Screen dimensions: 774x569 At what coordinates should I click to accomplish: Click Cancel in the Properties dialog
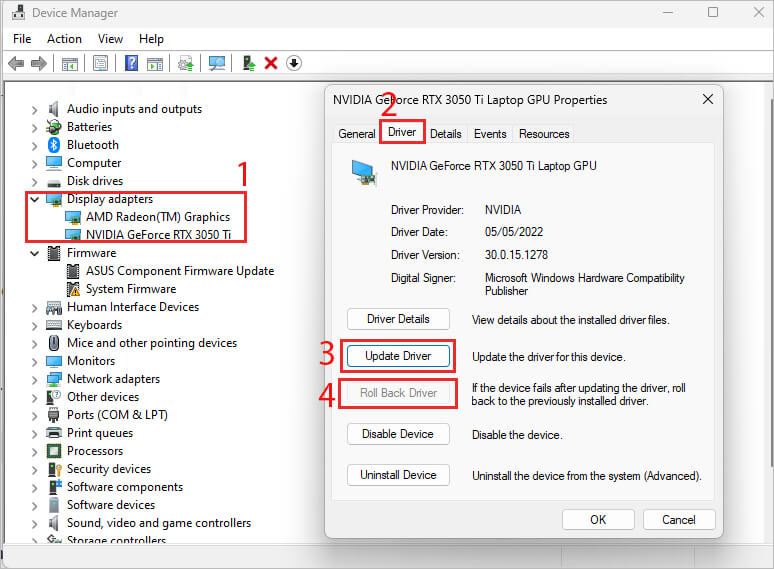coord(679,520)
